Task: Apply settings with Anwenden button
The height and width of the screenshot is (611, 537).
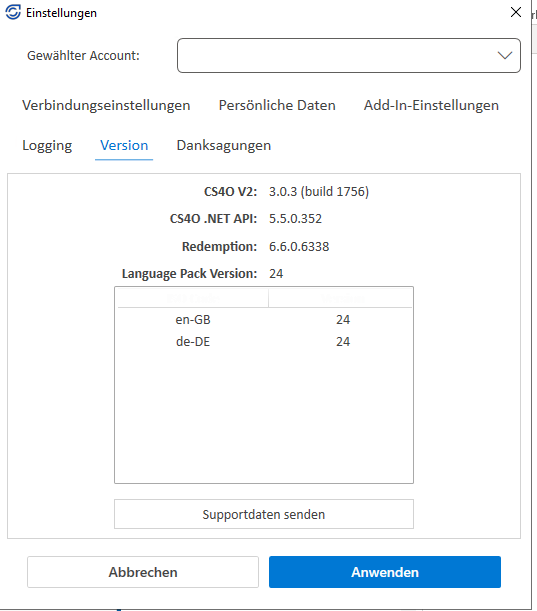Action: point(385,572)
